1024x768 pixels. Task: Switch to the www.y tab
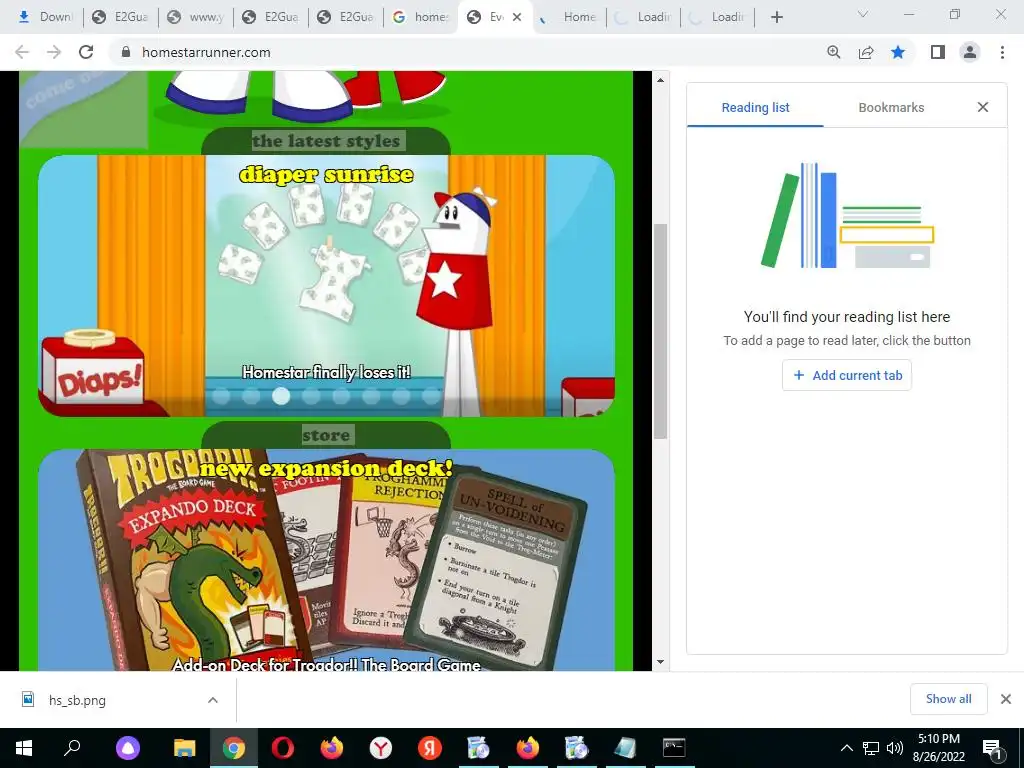click(197, 17)
